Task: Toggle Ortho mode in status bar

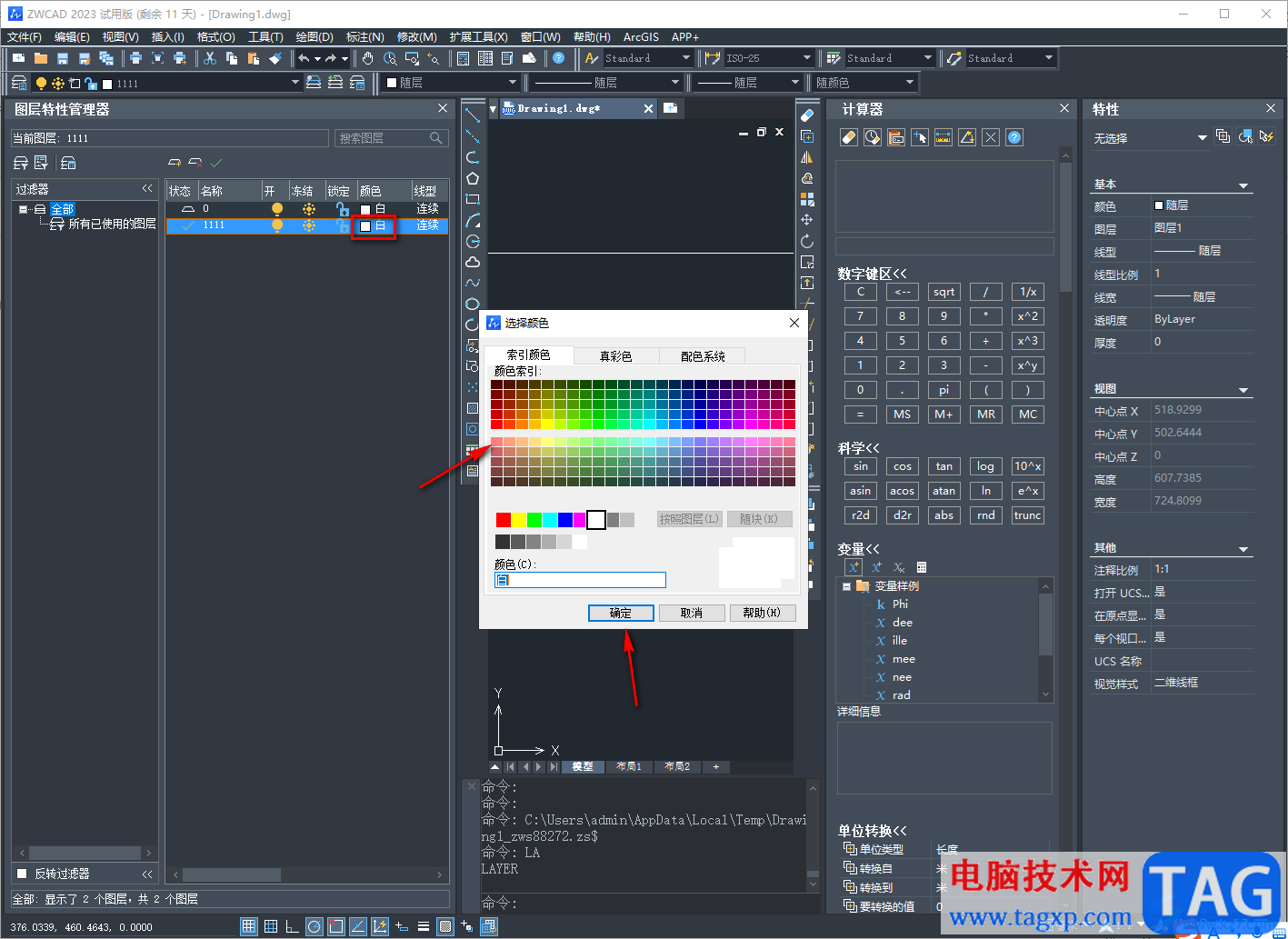Action: coord(292,926)
